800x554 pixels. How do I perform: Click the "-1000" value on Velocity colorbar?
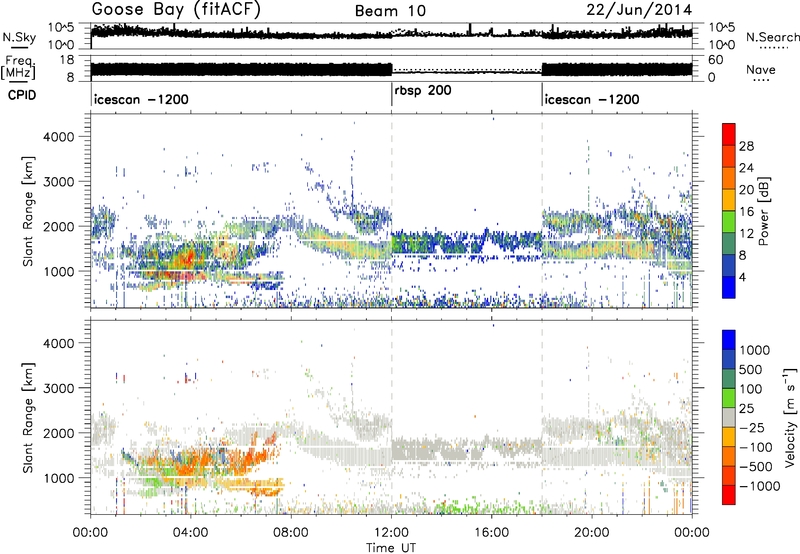point(760,486)
